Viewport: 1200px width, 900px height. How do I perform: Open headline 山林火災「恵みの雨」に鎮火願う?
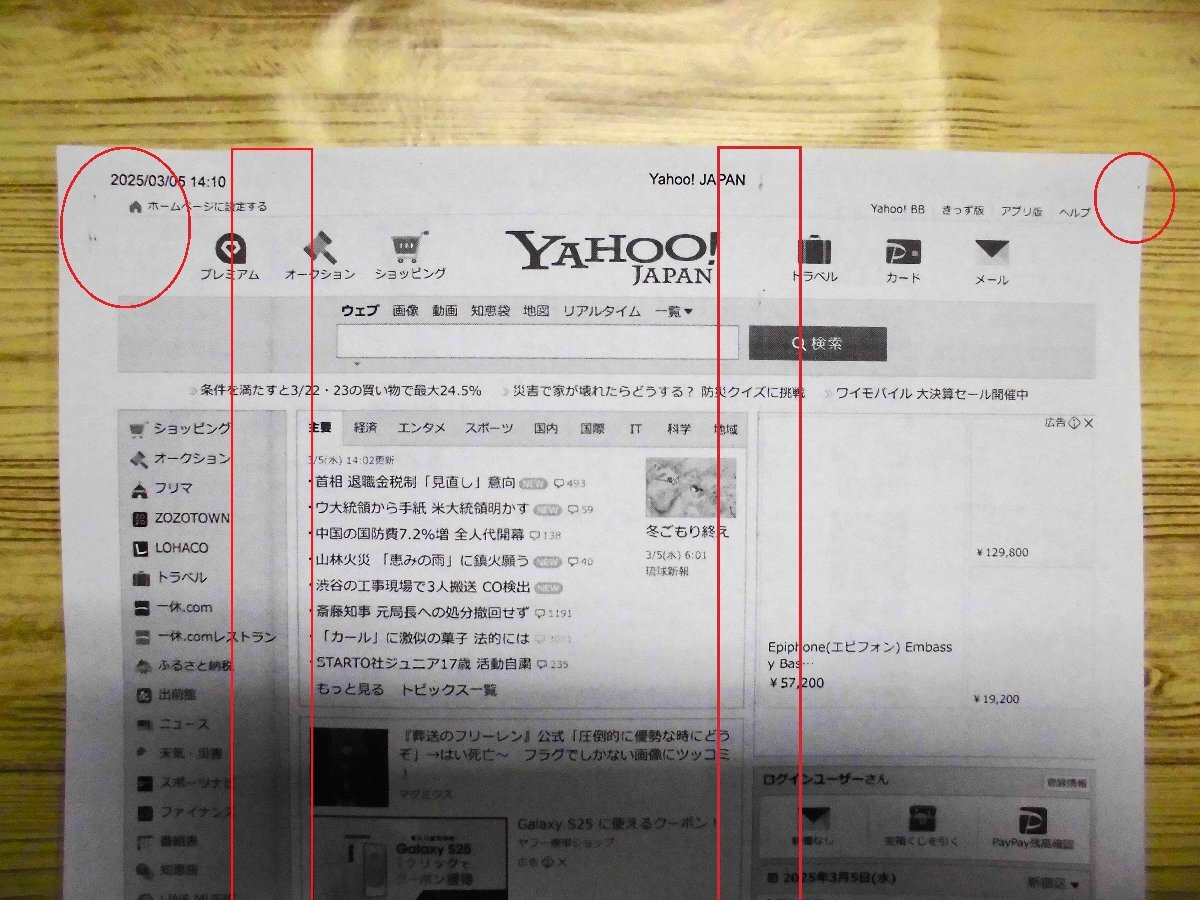[x=422, y=560]
